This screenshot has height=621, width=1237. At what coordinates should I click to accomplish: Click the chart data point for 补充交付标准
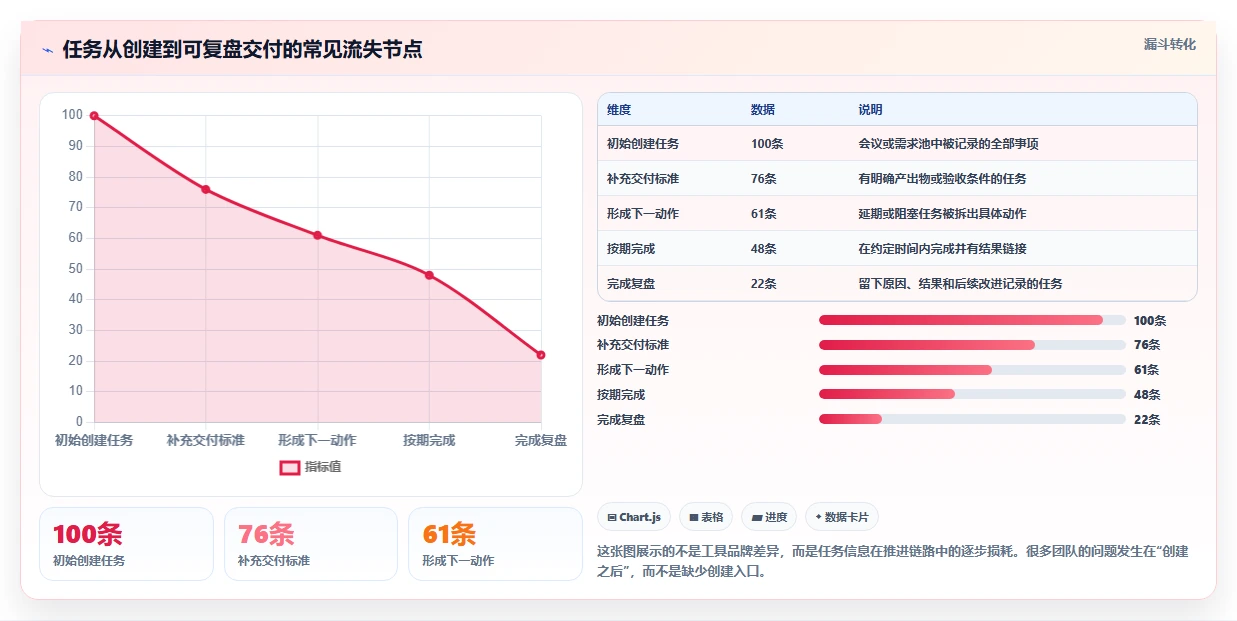(x=206, y=189)
